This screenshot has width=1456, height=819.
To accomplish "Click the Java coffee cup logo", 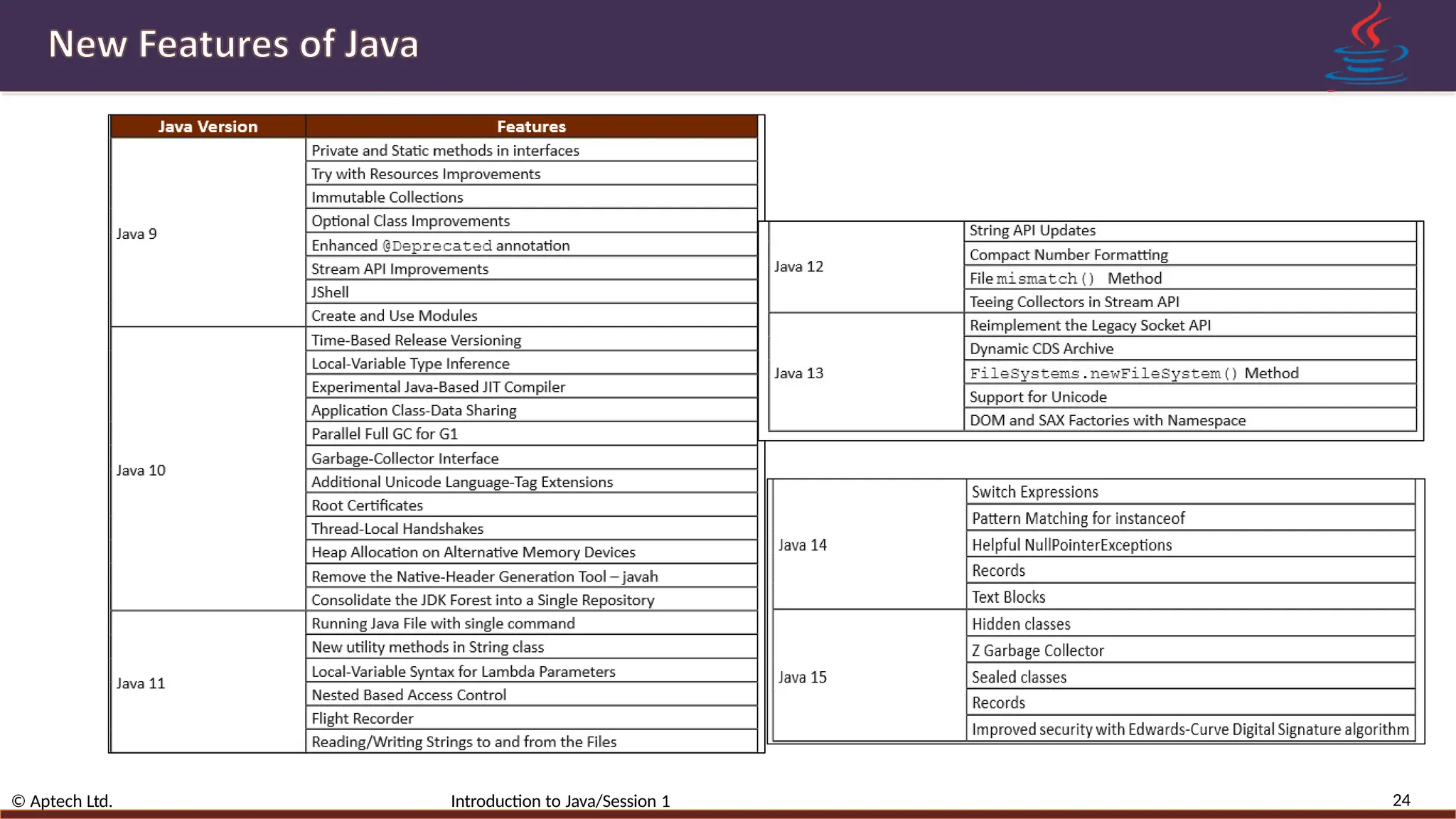I will click(x=1366, y=45).
